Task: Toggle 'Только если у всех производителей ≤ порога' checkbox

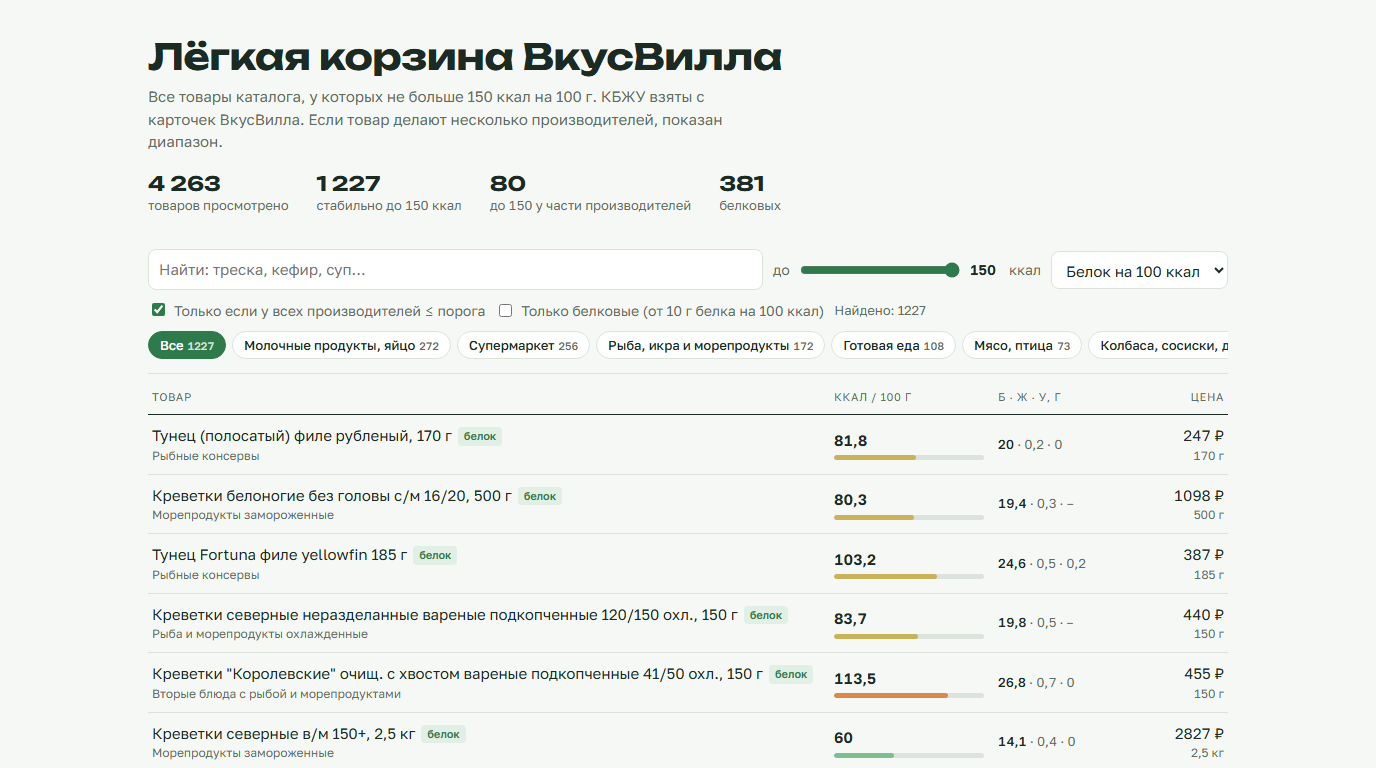Action: [158, 310]
